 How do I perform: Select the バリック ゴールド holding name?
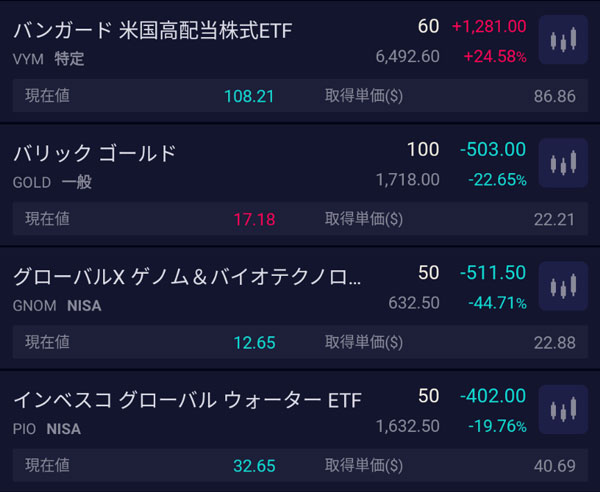coord(95,153)
